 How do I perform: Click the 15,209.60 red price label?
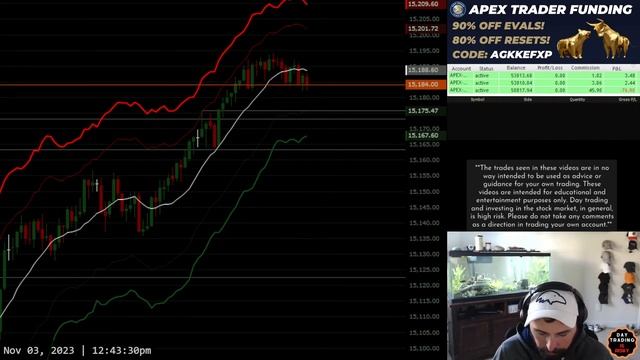click(425, 4)
